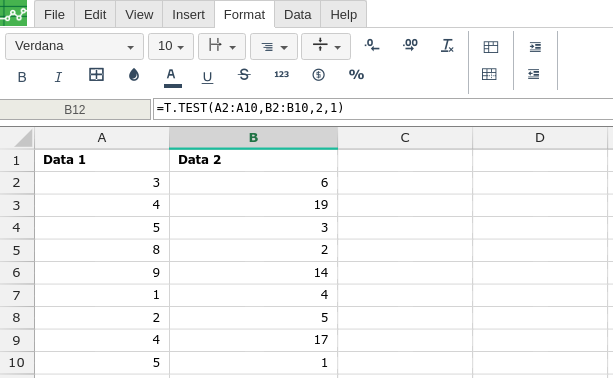This screenshot has height=378, width=613.
Task: Open the Verdana font family dropdown
Action: tap(75, 47)
